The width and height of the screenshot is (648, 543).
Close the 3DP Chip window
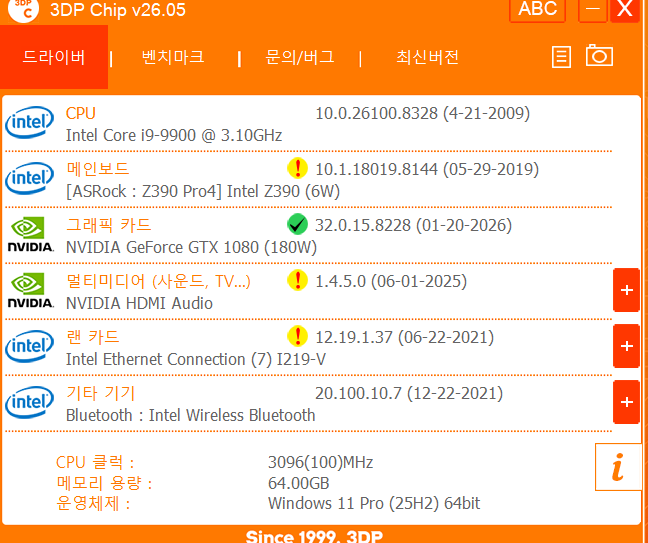click(x=625, y=10)
